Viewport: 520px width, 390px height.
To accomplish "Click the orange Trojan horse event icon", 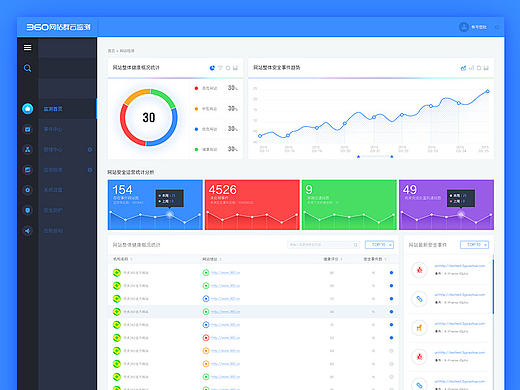I will click(419, 328).
